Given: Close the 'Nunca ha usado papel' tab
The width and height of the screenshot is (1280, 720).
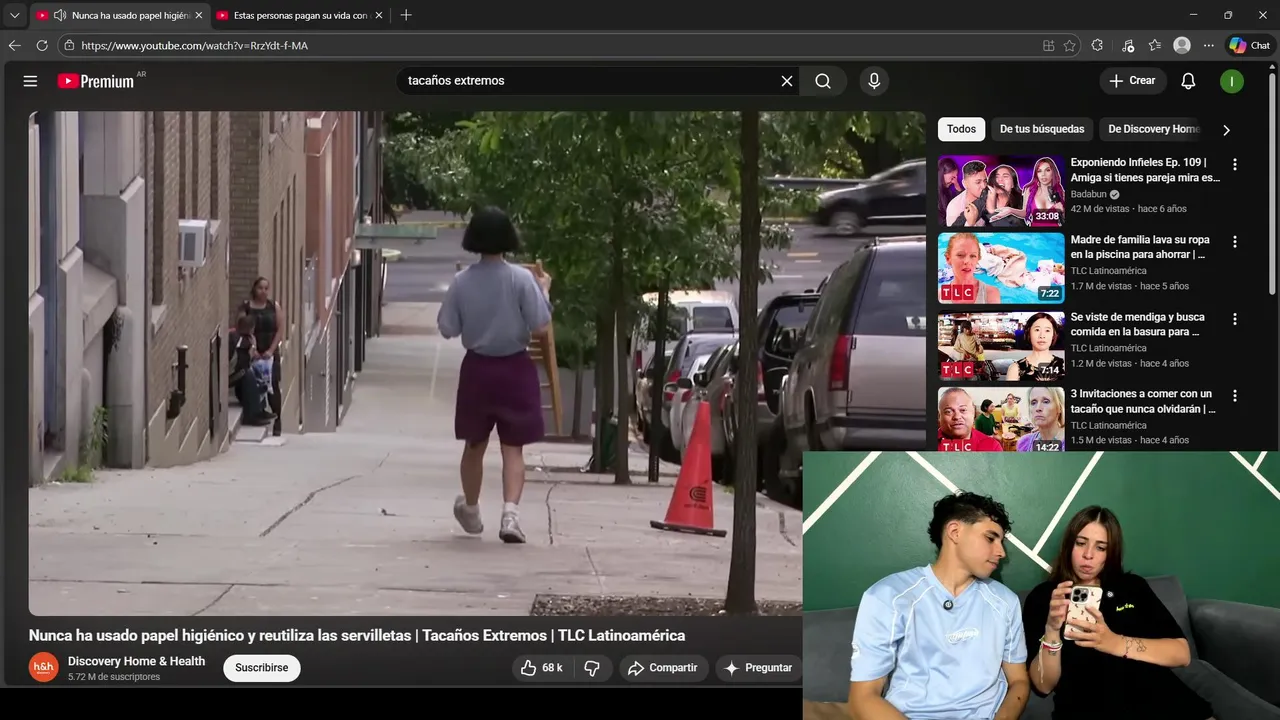Looking at the screenshot, I should [x=198, y=15].
